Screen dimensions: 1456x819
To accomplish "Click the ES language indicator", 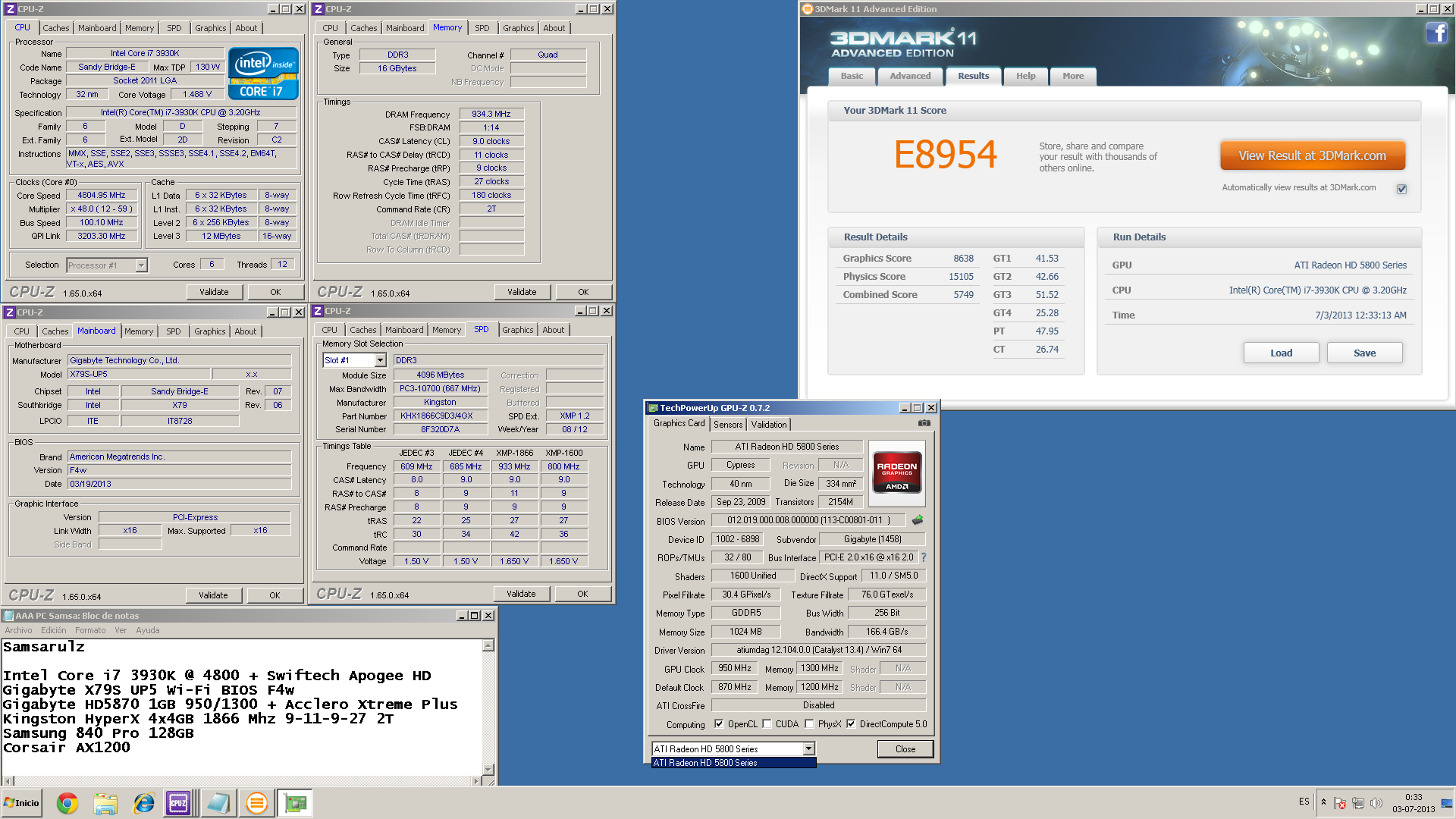I will [x=1304, y=802].
